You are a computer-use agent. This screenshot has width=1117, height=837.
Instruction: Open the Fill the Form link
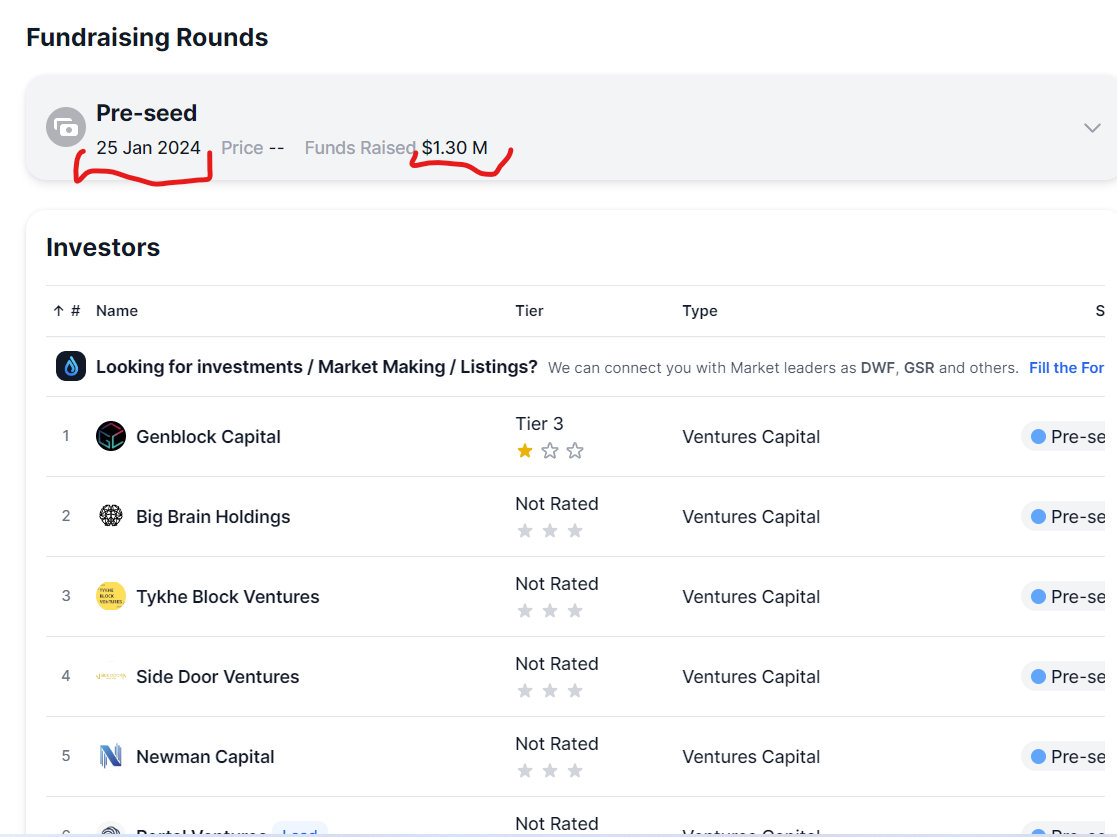tap(1066, 368)
